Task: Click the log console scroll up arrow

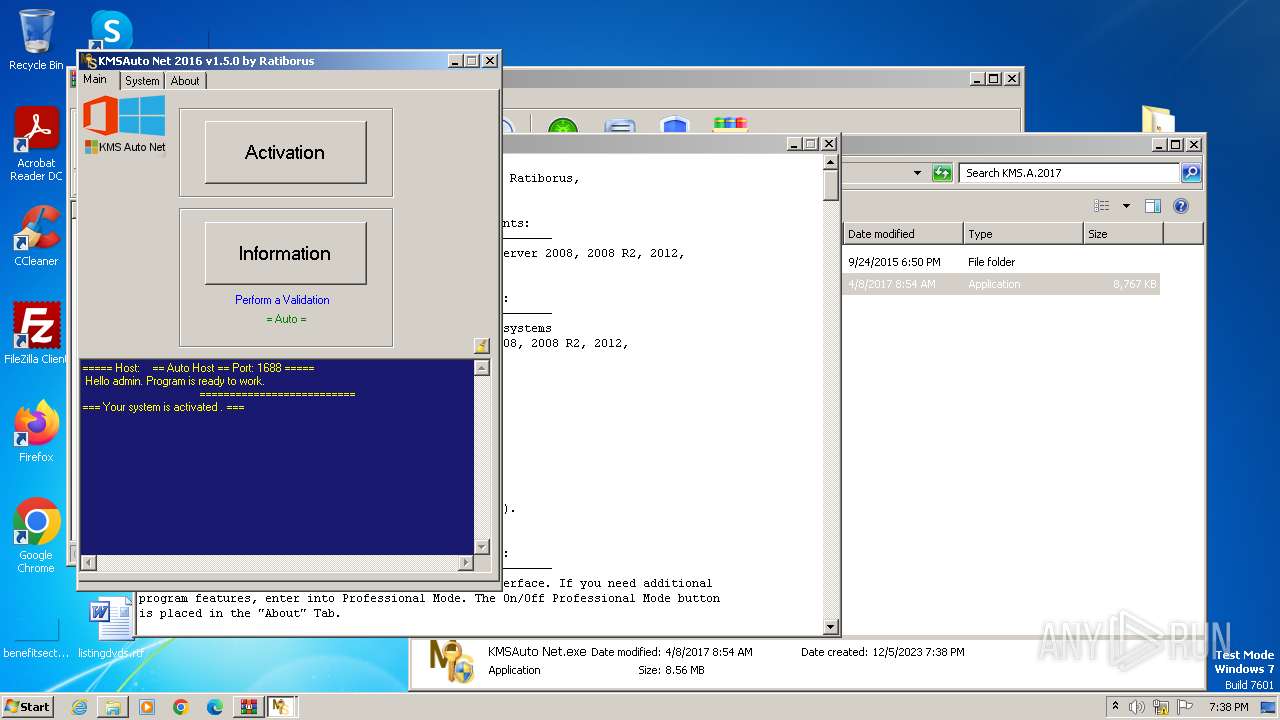Action: pyautogui.click(x=482, y=368)
